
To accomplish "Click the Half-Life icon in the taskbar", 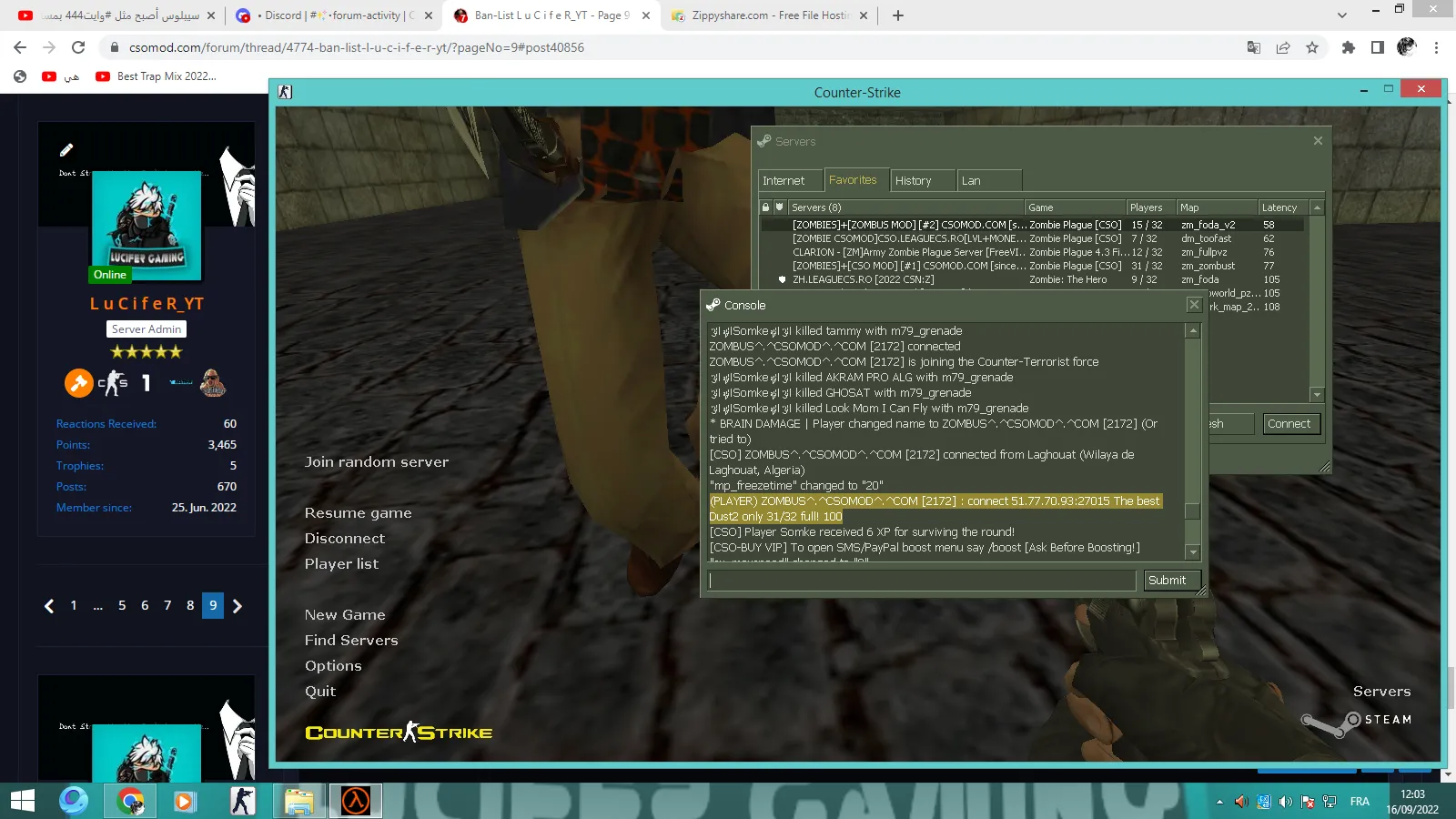I will coord(355,801).
